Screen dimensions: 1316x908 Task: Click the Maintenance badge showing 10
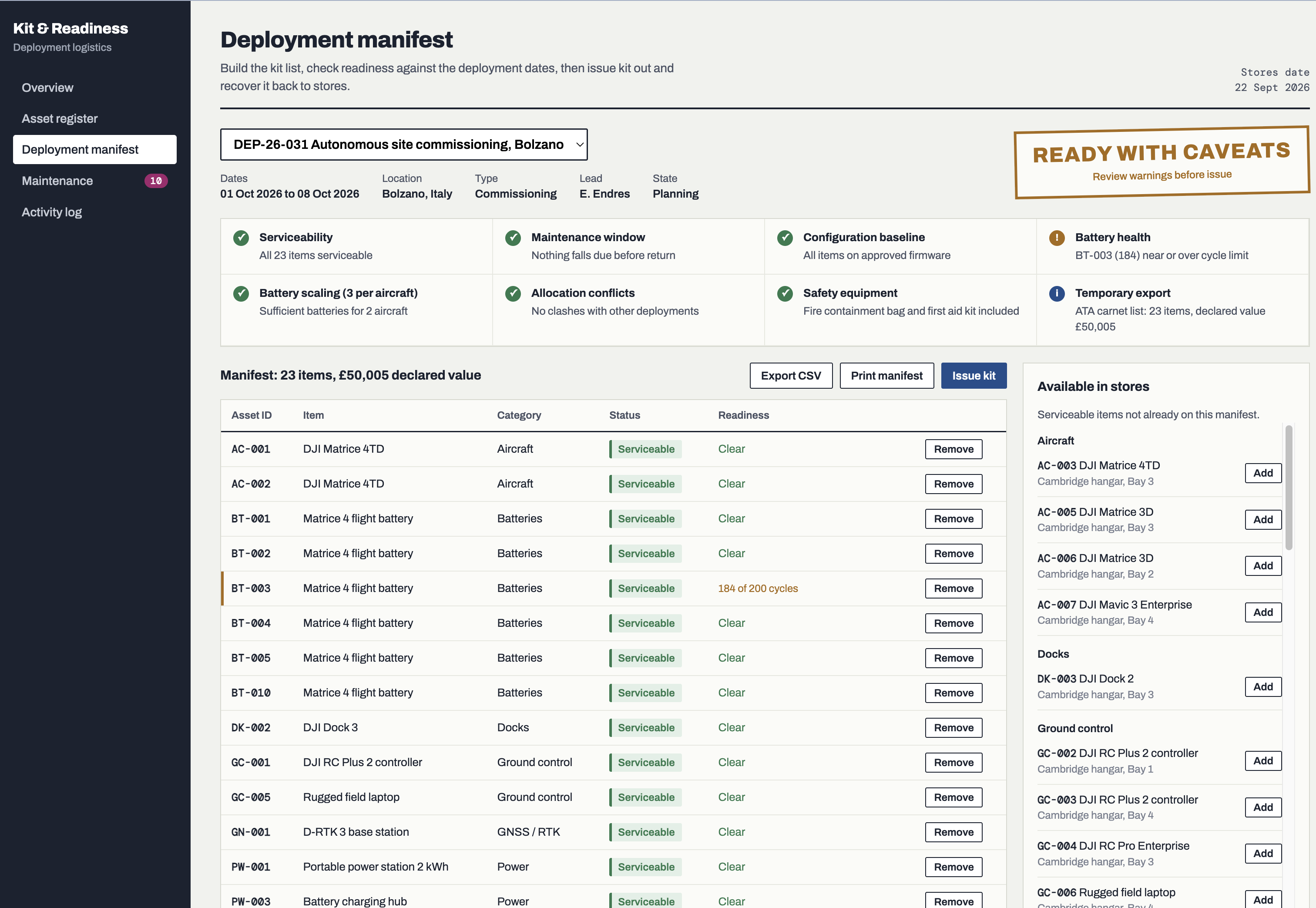156,181
